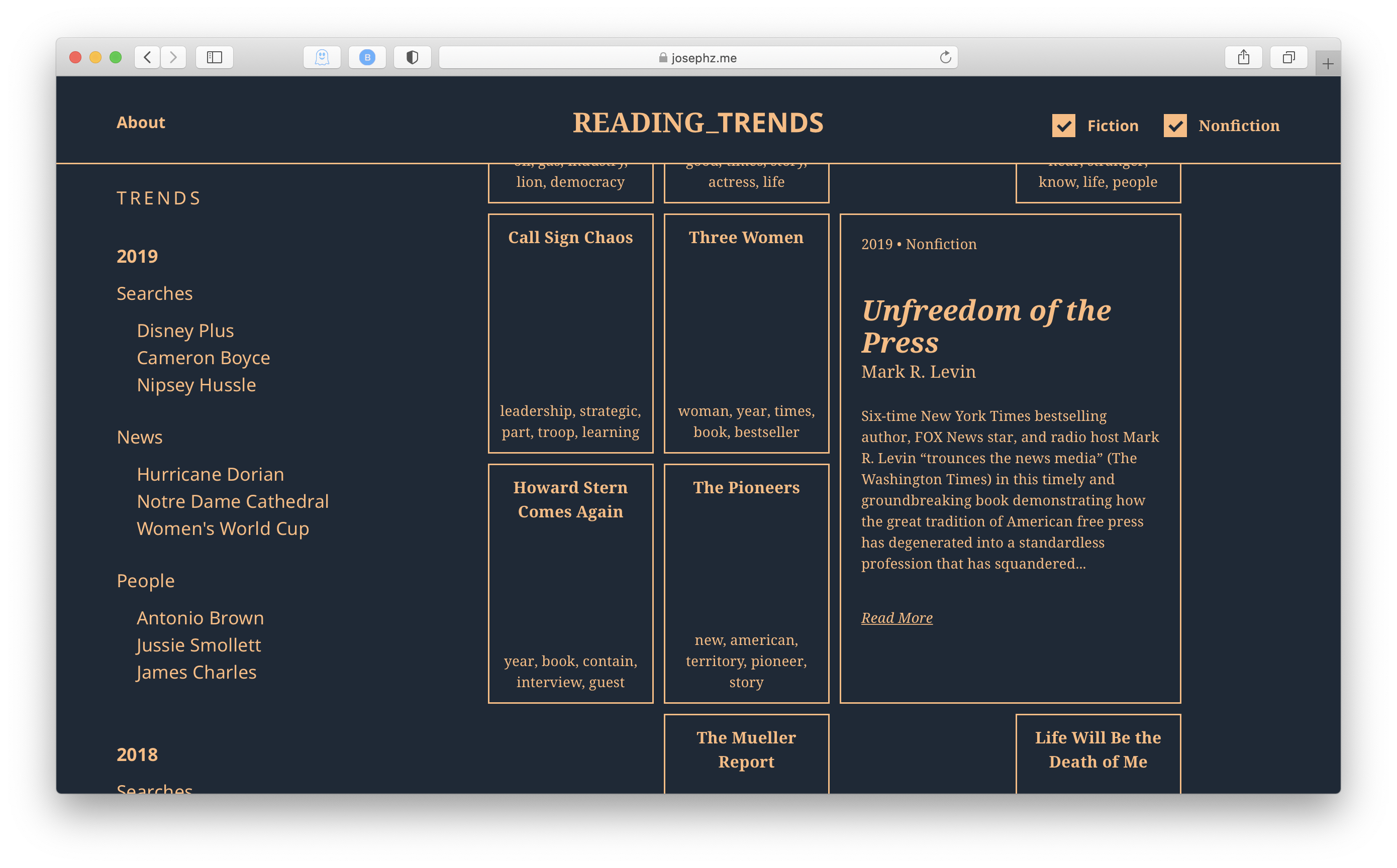The height and width of the screenshot is (868, 1397).
Task: Show all tabs overview icon
Action: click(1288, 57)
